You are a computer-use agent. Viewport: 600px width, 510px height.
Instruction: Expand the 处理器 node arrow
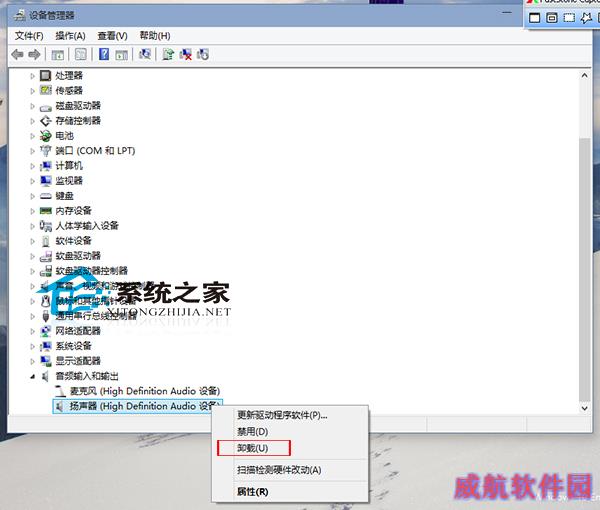(33, 76)
